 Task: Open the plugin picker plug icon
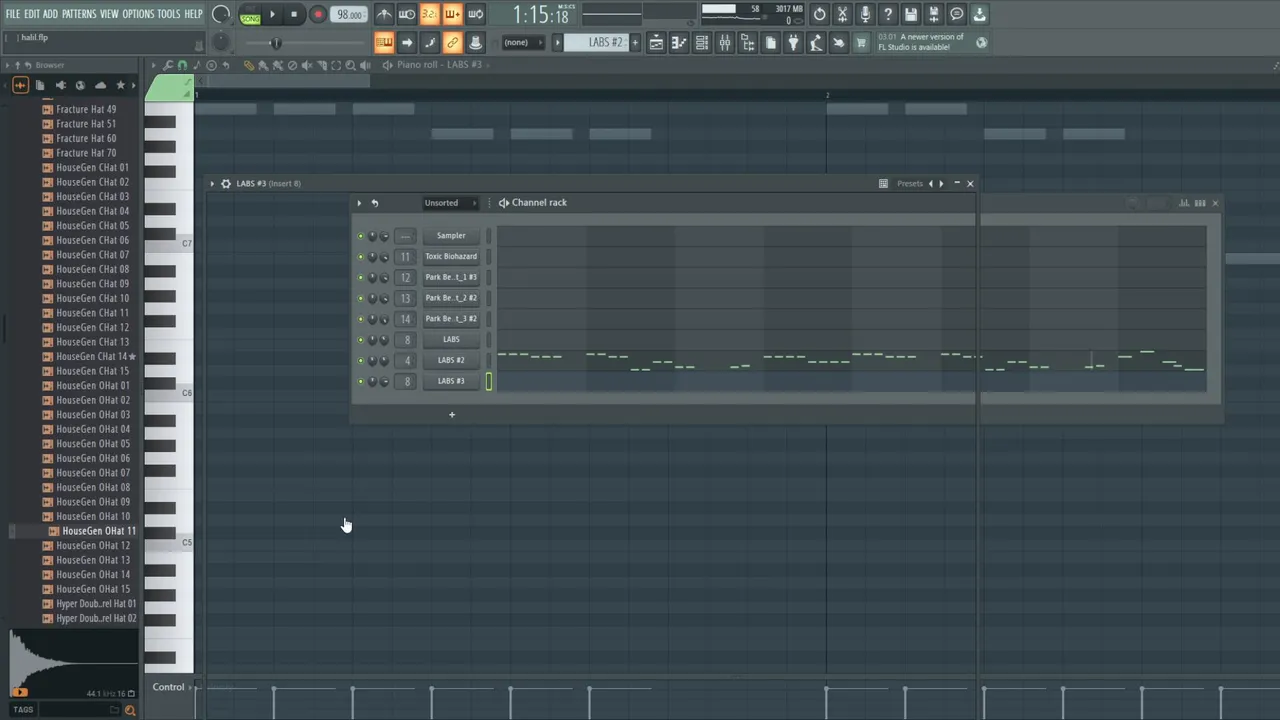click(x=793, y=42)
